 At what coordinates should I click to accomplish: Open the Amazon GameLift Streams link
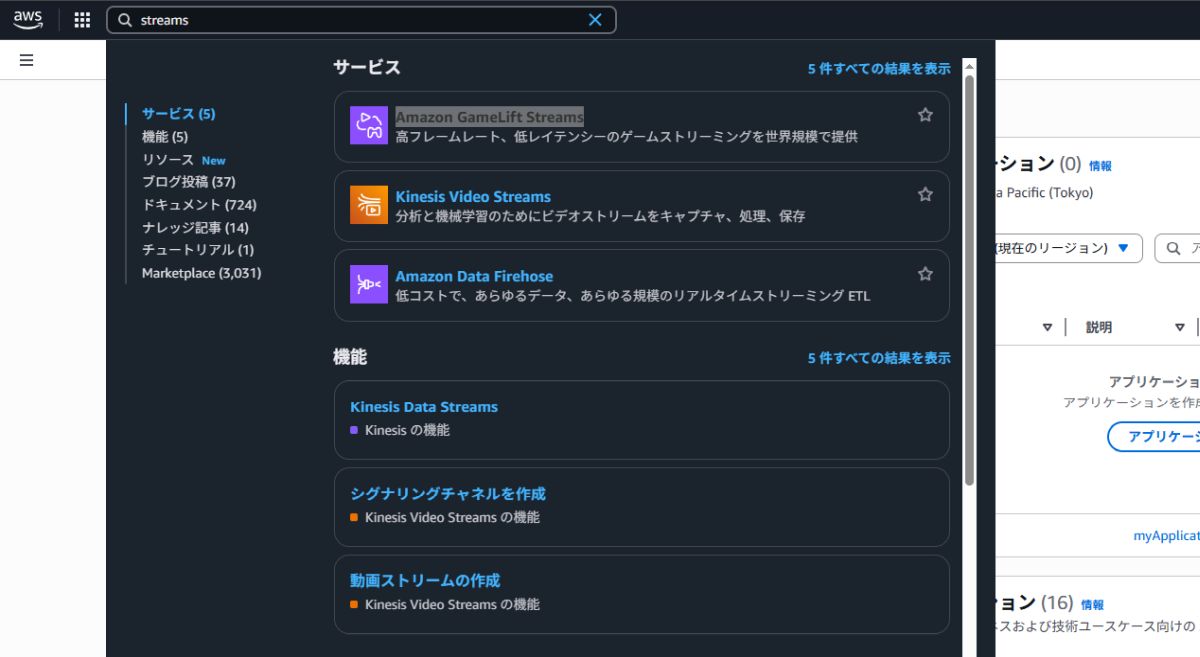pyautogui.click(x=489, y=117)
